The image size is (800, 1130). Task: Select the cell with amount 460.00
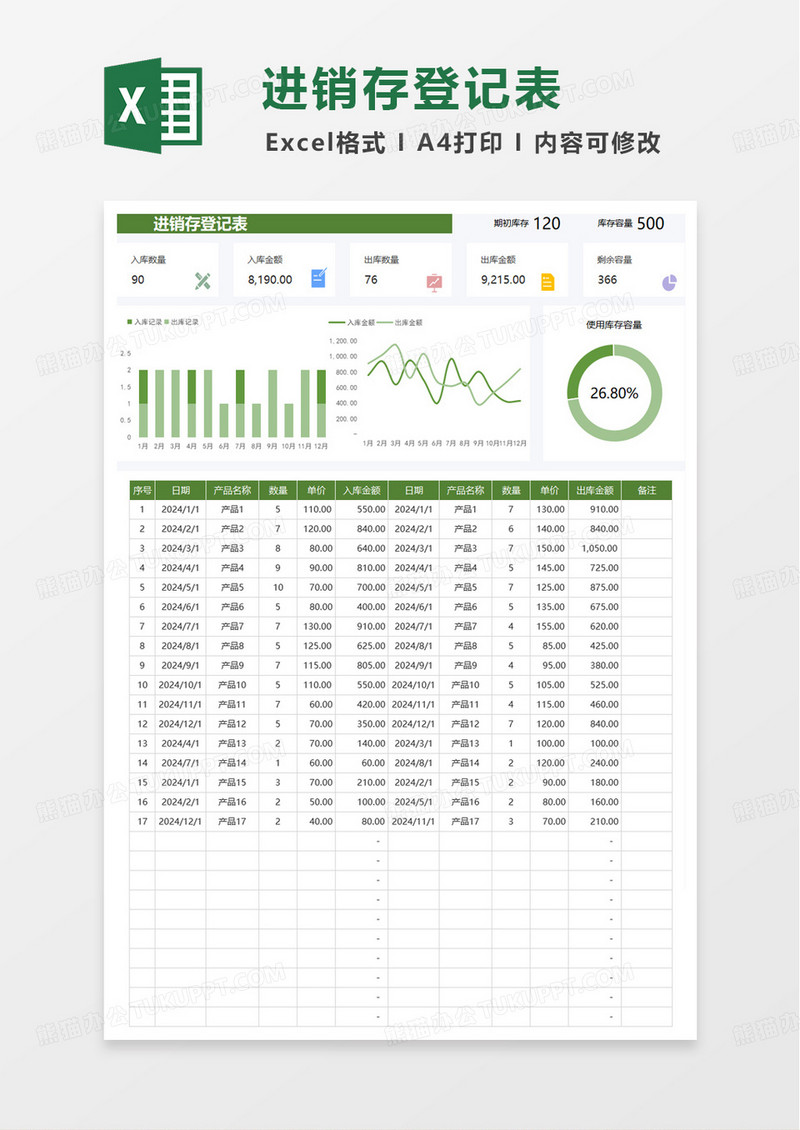coord(595,704)
